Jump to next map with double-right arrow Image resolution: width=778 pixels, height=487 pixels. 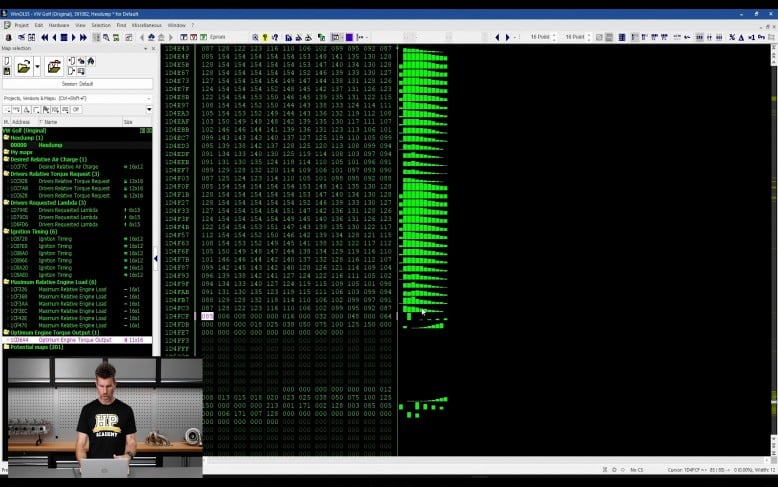click(x=83, y=37)
